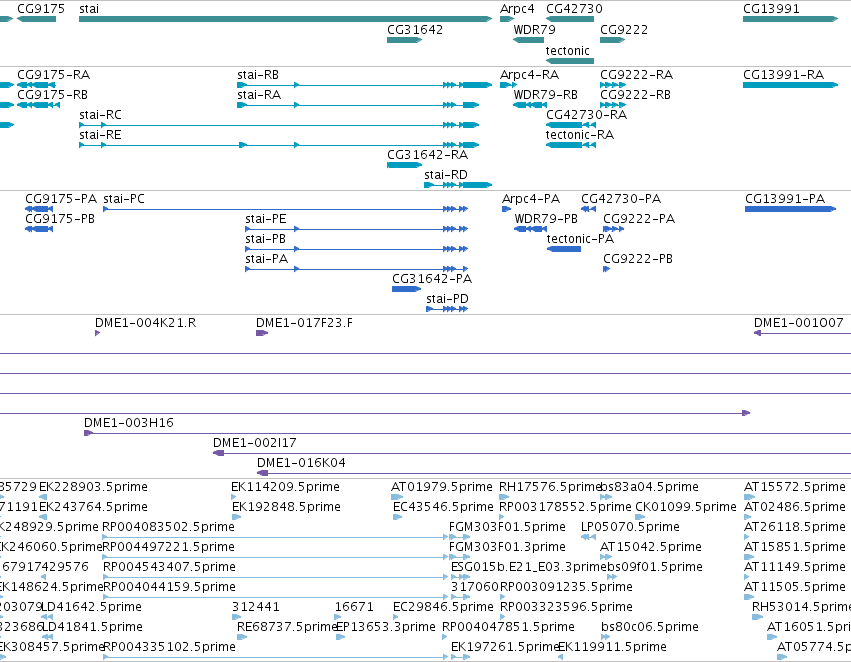Open the stai-PE protein label
Viewport: 851px width, 662px height.
pyautogui.click(x=265, y=219)
